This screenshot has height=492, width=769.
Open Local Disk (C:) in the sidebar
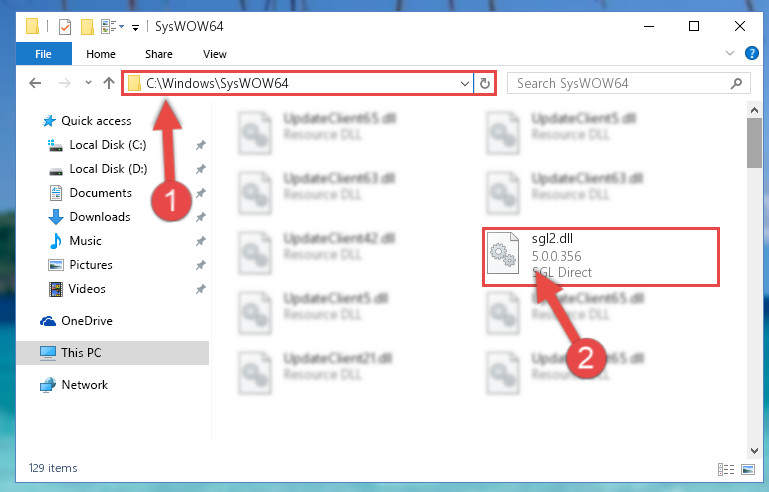[108, 145]
